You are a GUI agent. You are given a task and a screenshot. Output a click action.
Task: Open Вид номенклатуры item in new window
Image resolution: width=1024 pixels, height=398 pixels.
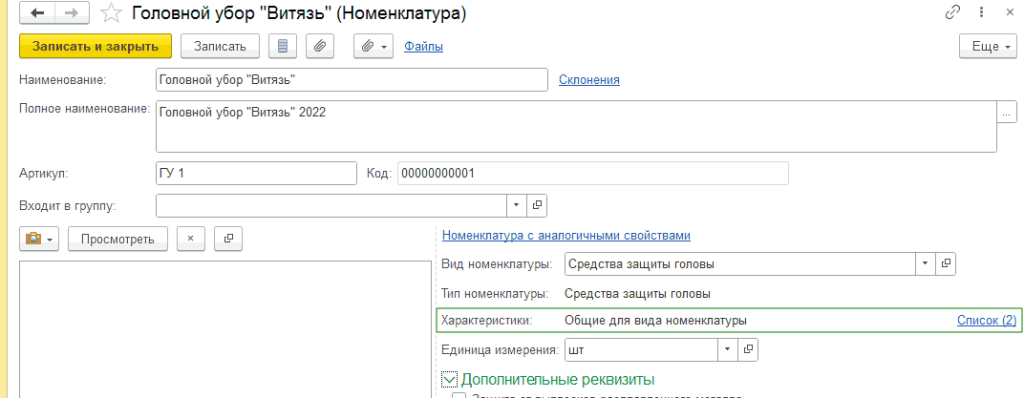945,264
